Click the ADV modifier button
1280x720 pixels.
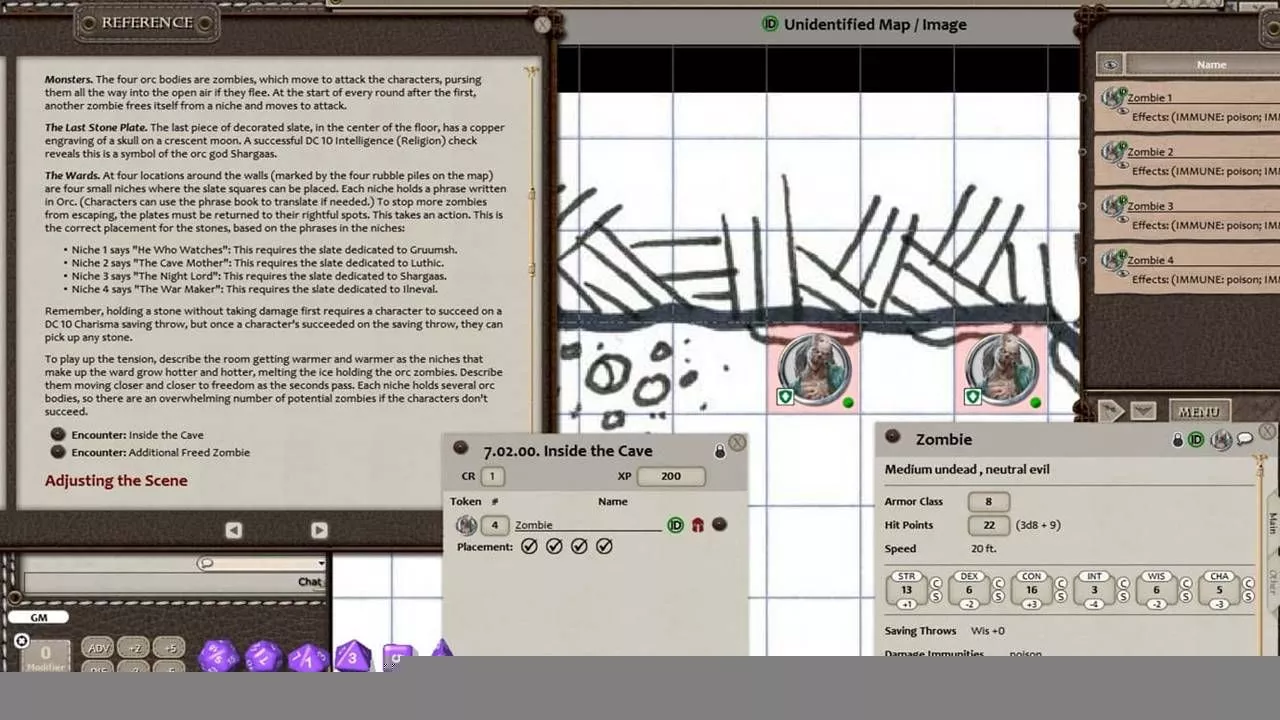click(98, 648)
